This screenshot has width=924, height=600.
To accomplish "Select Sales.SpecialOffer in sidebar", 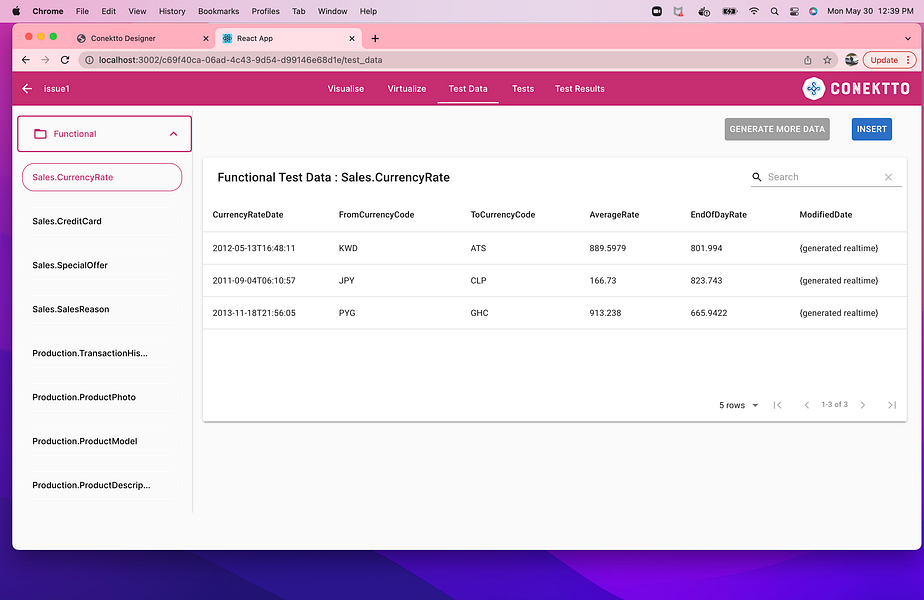I will click(102, 265).
